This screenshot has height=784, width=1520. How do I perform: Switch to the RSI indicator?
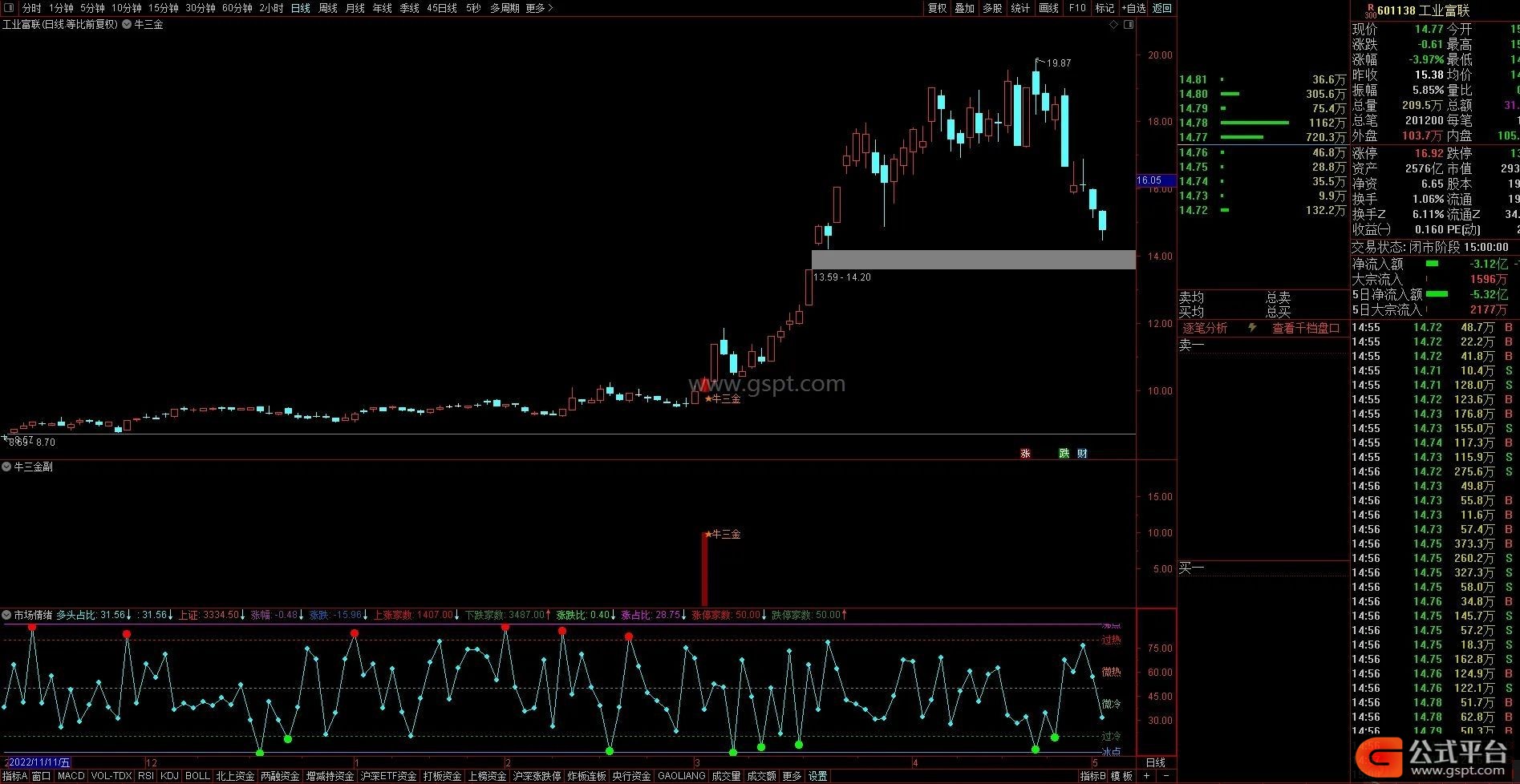[x=146, y=776]
